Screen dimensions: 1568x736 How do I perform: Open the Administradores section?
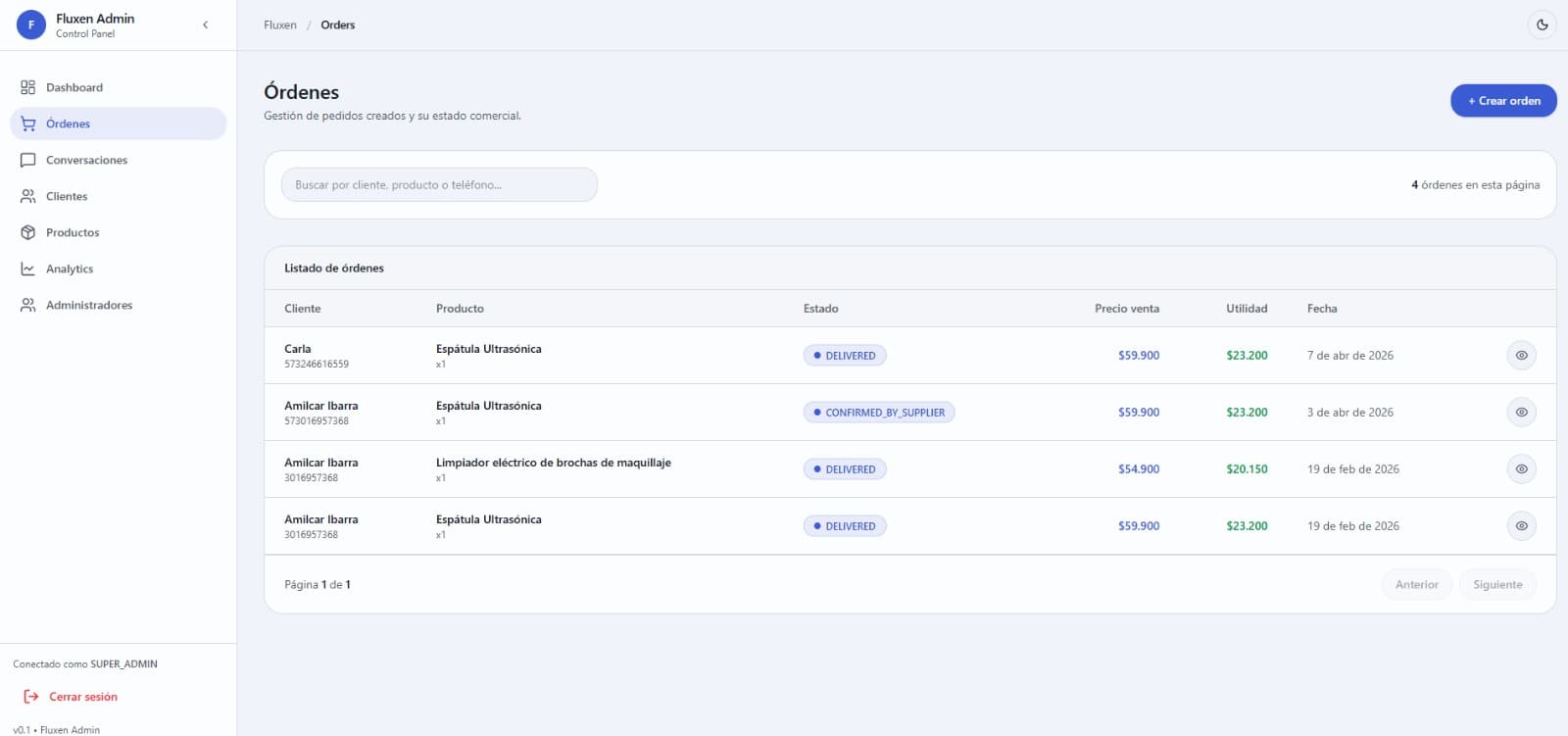tap(118, 305)
